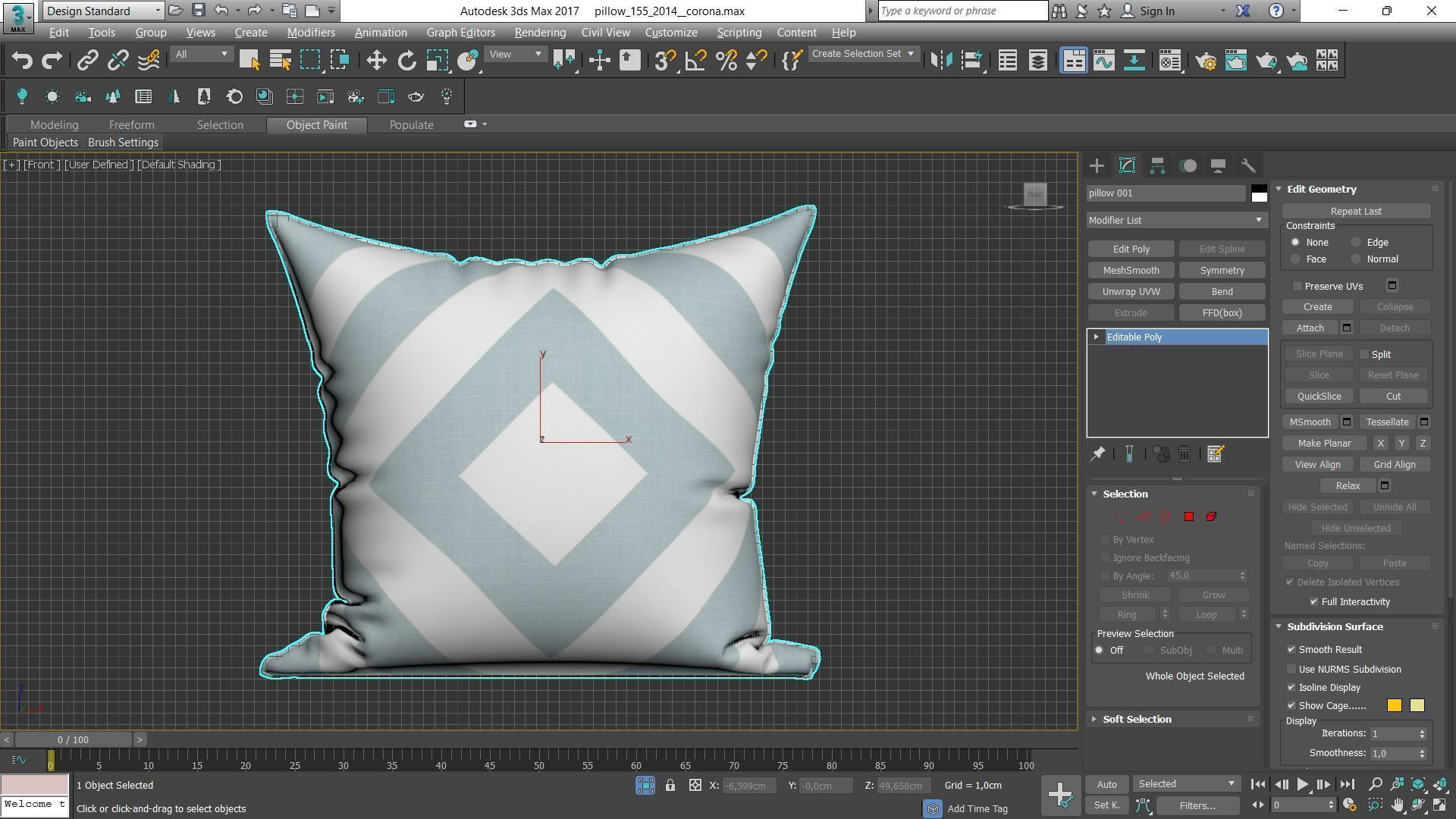Click the Redo arrow in main toolbar
The height and width of the screenshot is (819, 1456).
tap(52, 61)
